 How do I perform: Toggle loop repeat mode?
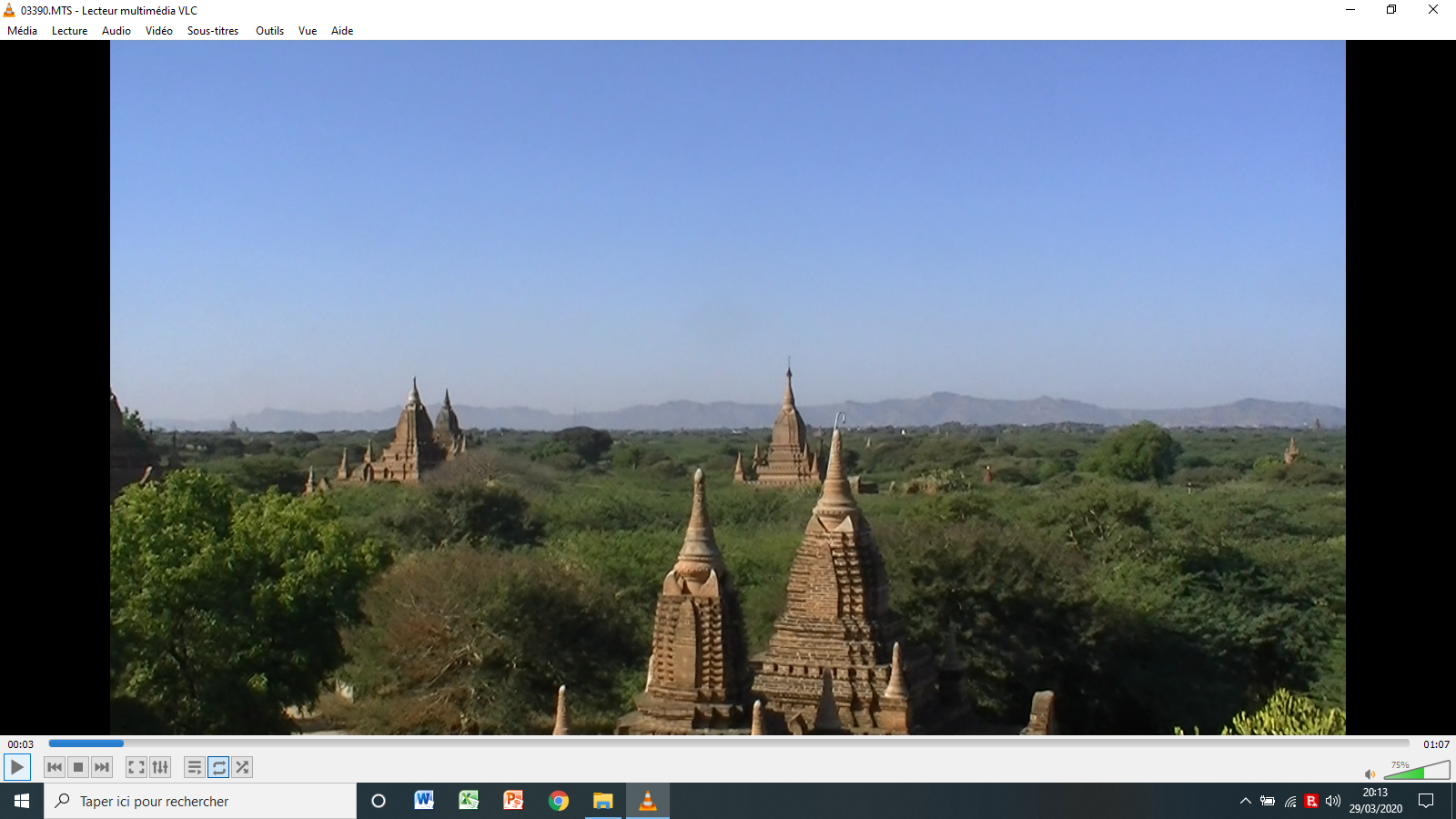click(x=218, y=767)
